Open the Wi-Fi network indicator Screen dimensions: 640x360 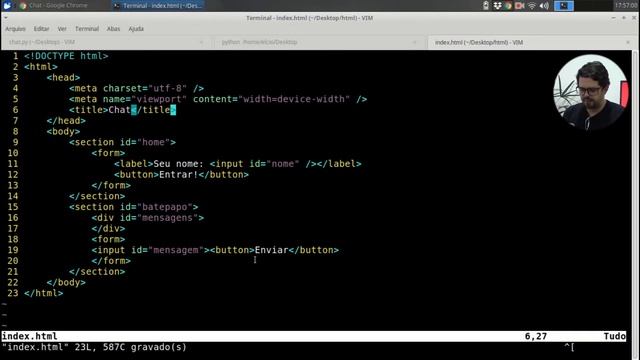coord(532,5)
